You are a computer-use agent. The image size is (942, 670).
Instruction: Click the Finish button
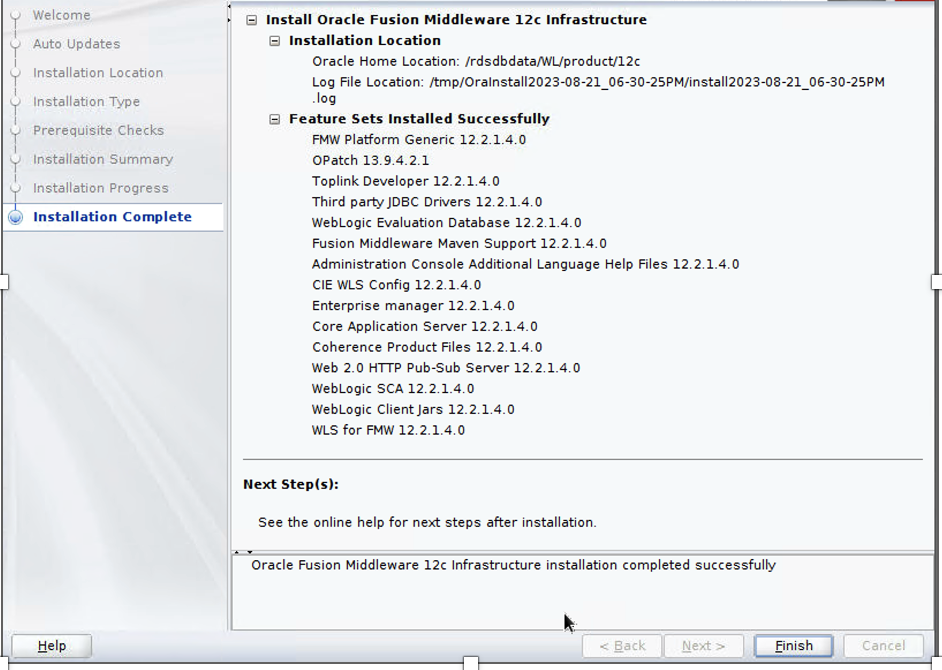[794, 646]
